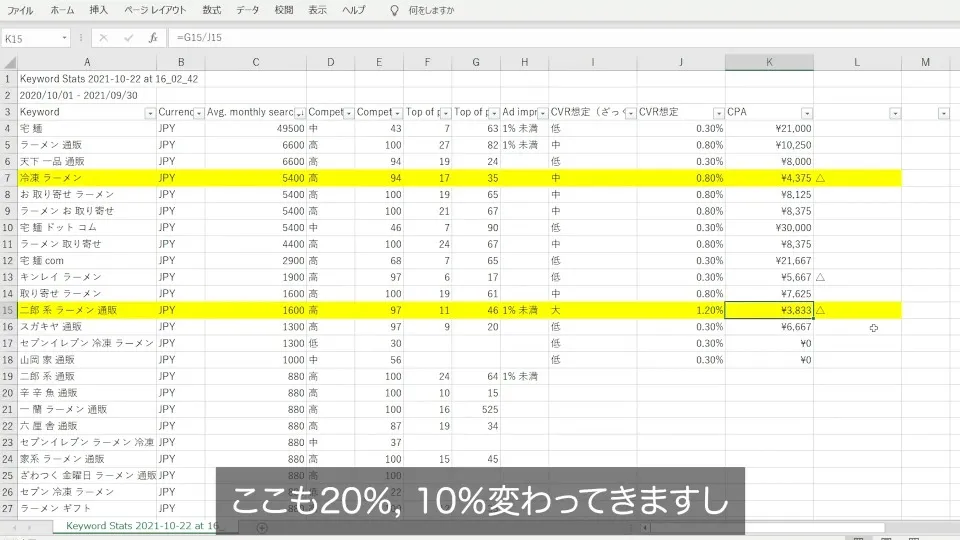960x540 pixels.
Task: Expand the Name Box dropdown arrow
Action: tap(65, 38)
